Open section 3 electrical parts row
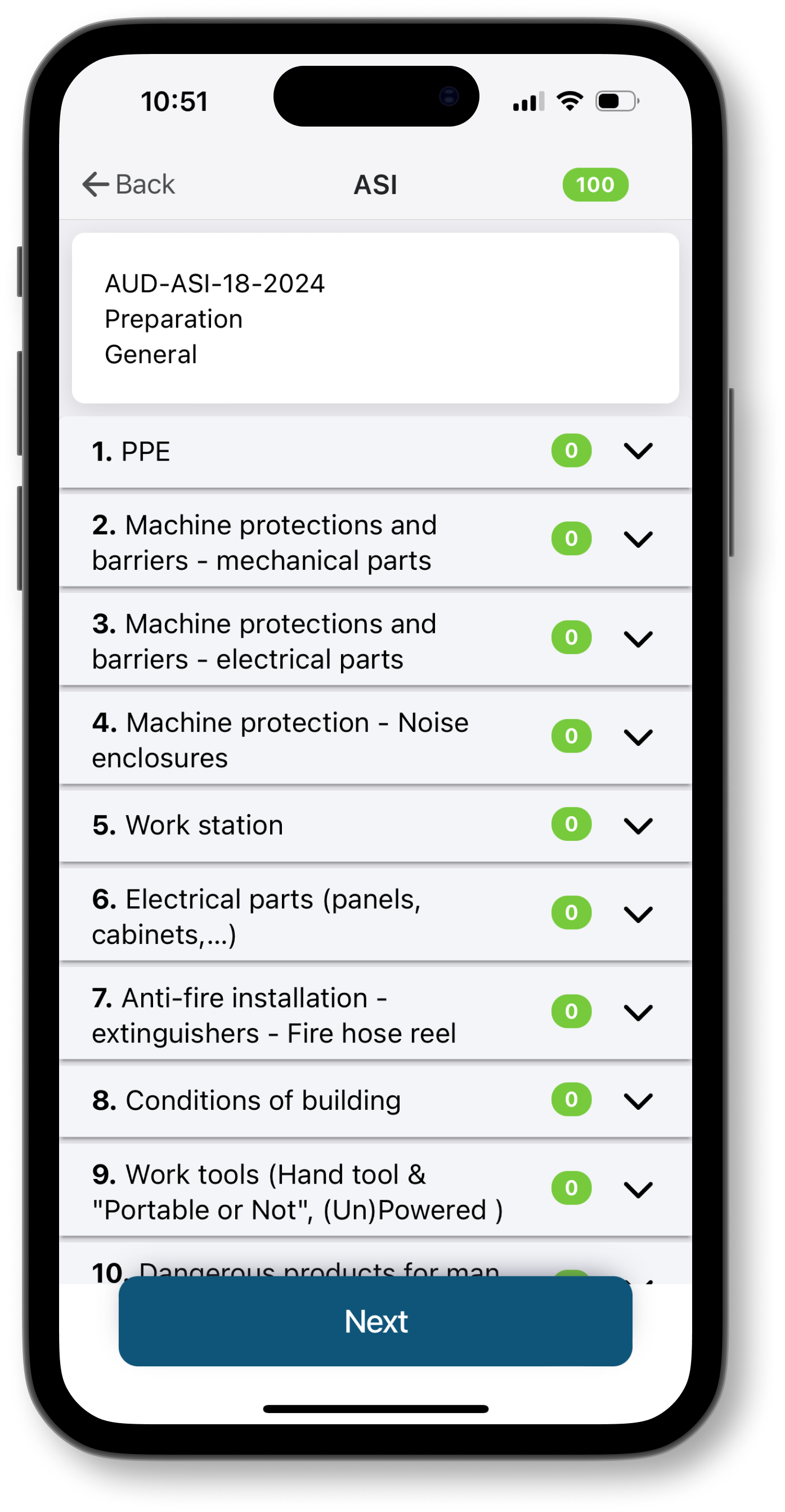The image size is (785, 1512). (264, 641)
